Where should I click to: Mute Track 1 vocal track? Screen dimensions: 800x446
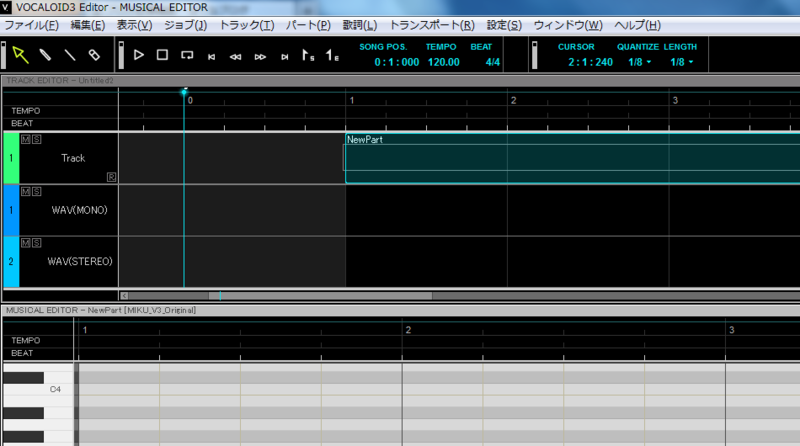[26, 139]
